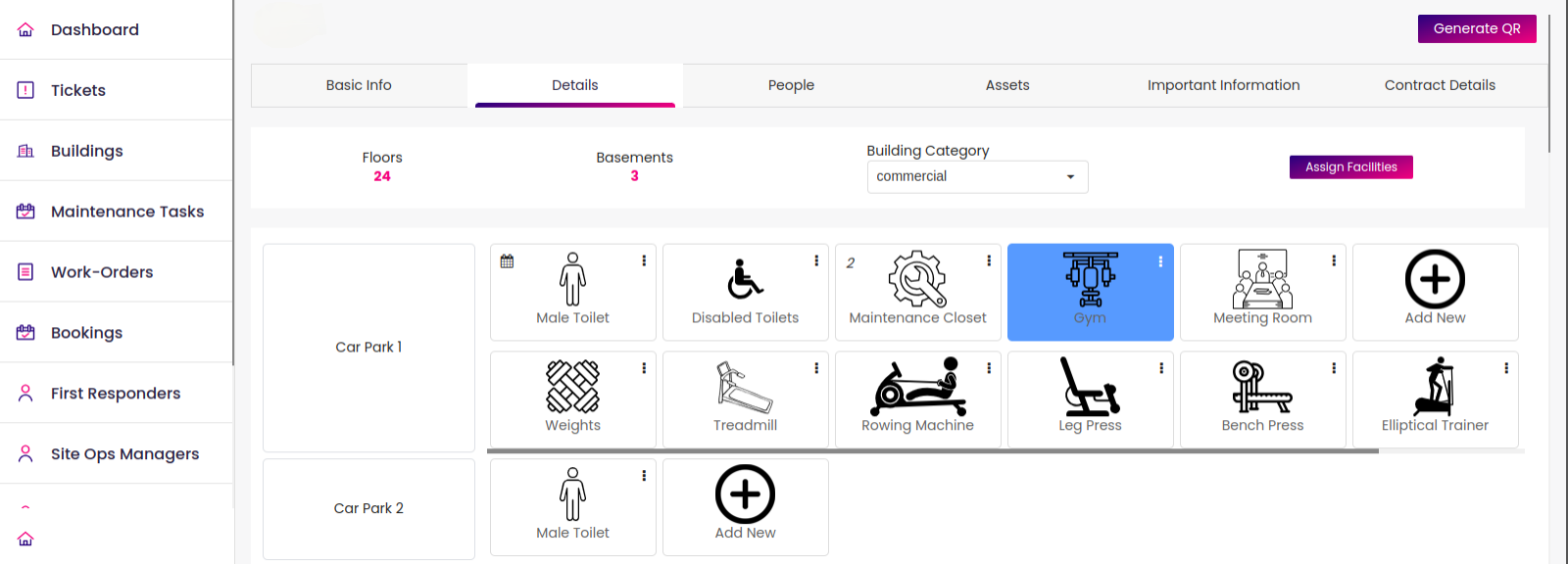The image size is (1568, 564).
Task: Click the horizontal scrollbar under facilities
Action: (933, 451)
